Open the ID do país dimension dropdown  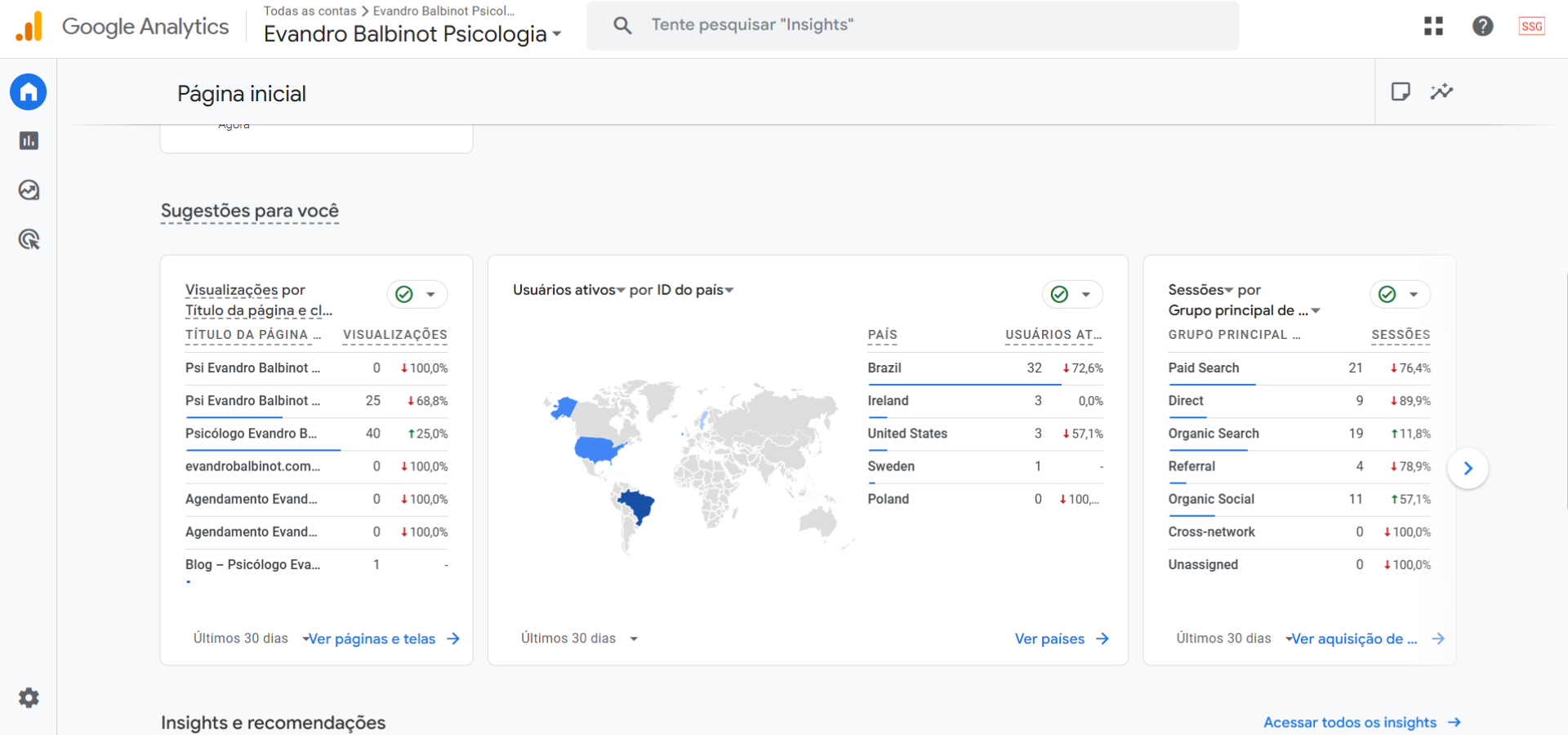point(693,290)
